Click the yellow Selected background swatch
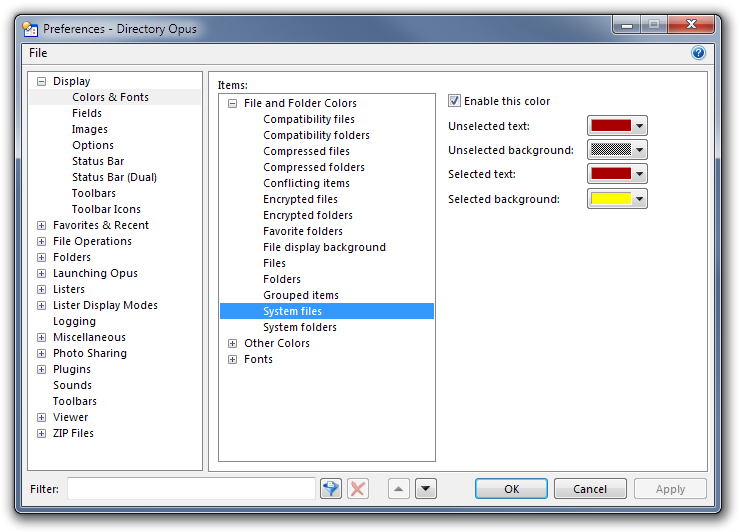This screenshot has width=740, height=532. (610, 199)
